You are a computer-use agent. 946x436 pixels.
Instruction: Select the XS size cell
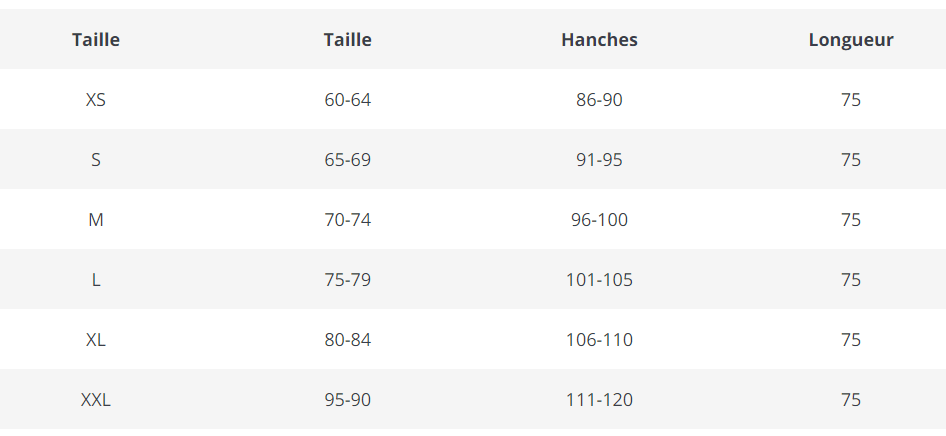coord(96,100)
